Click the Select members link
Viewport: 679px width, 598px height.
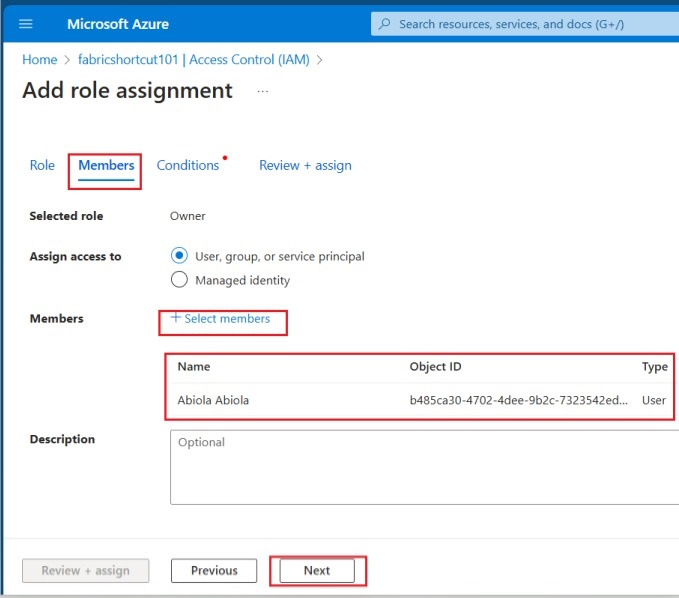(227, 319)
